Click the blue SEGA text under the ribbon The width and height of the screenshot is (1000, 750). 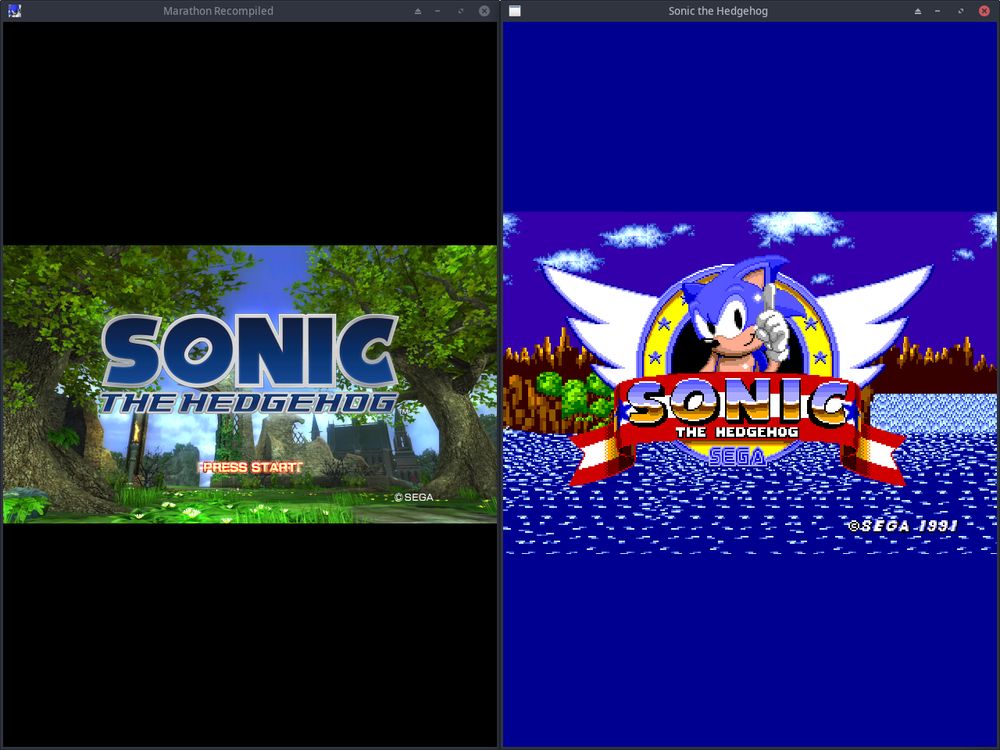point(737,456)
